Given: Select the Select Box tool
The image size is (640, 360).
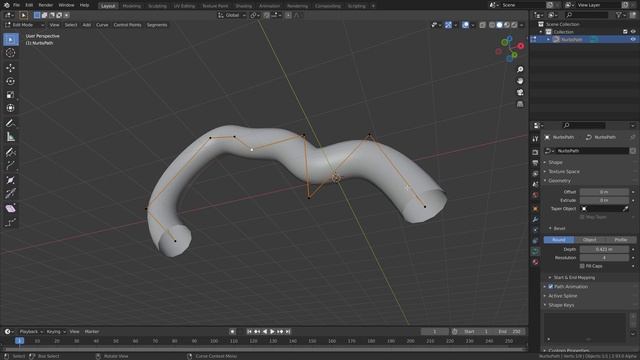Looking at the screenshot, I should (x=11, y=40).
